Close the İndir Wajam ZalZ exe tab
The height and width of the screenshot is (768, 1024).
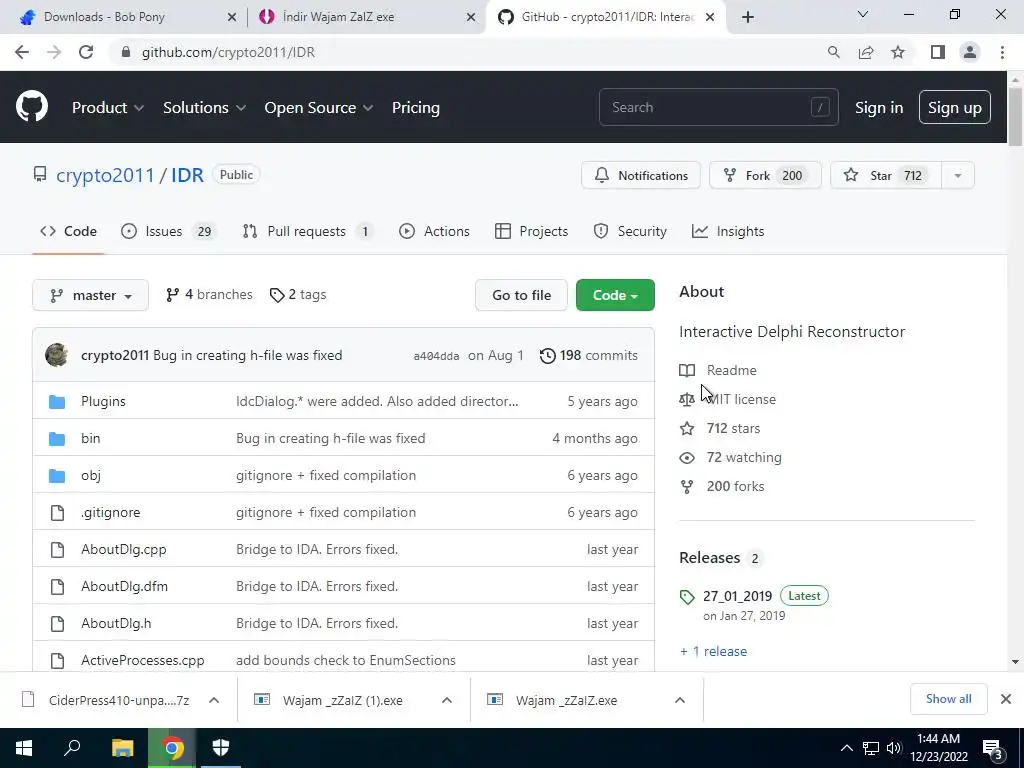471,17
